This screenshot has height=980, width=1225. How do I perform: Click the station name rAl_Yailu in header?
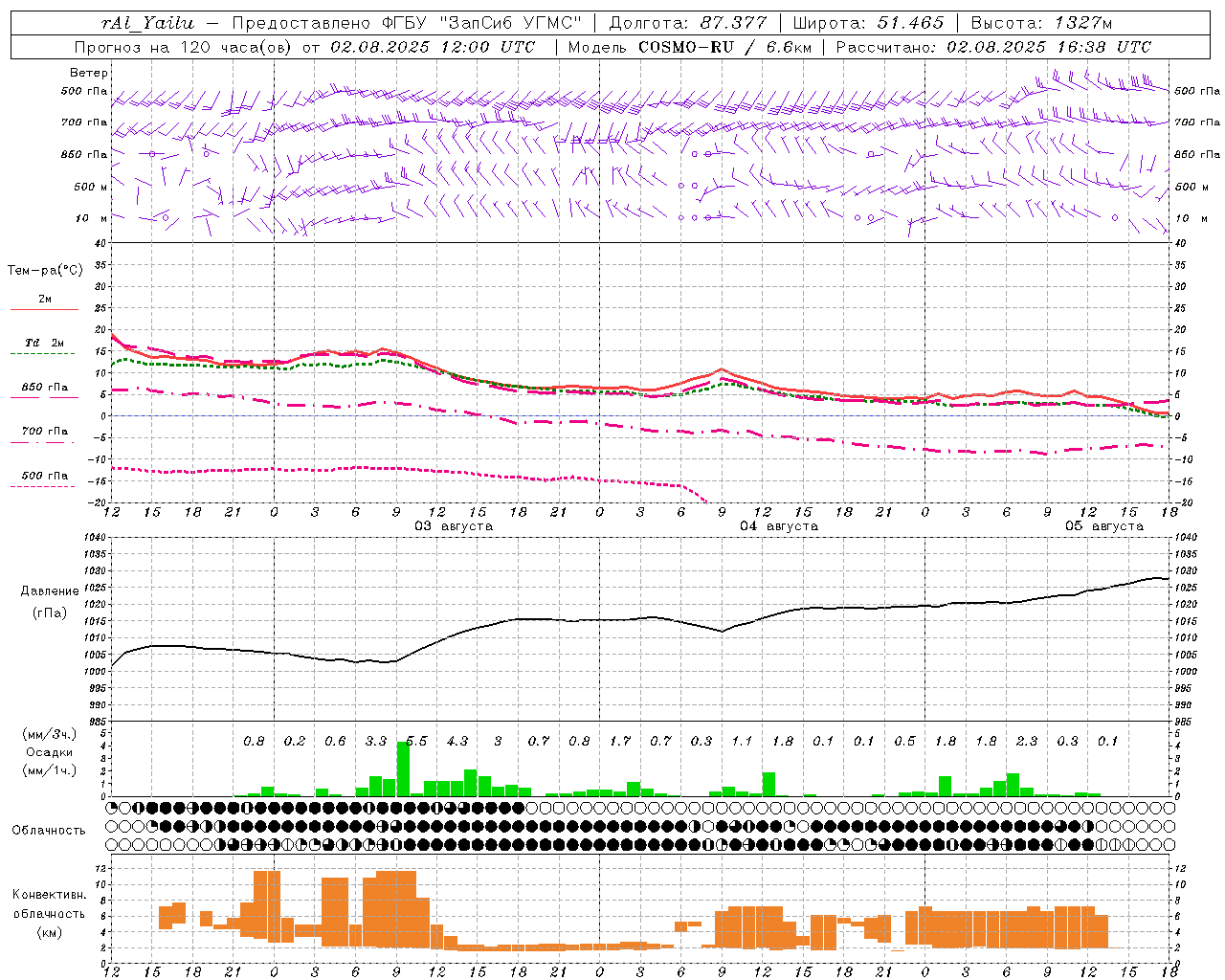147,23
